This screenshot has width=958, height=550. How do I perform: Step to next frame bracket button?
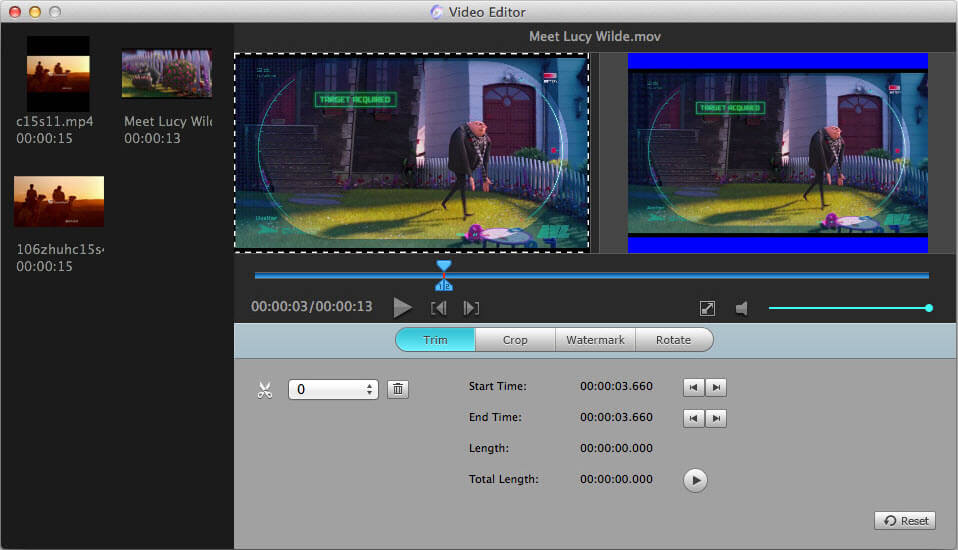(471, 308)
